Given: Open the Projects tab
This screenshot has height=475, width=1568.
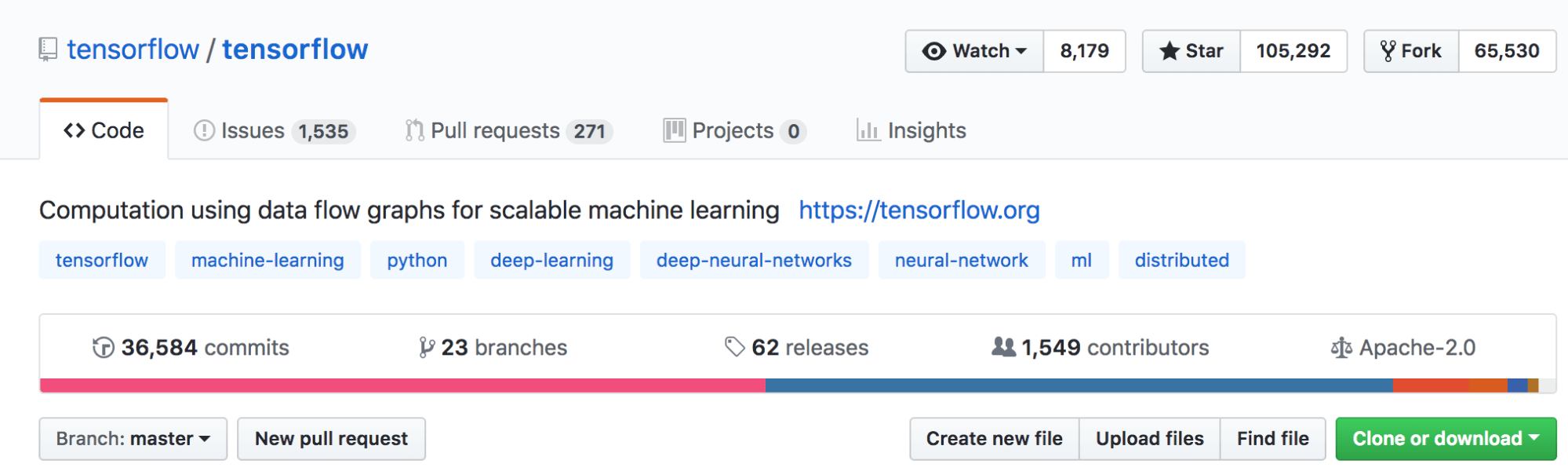Looking at the screenshot, I should point(733,130).
